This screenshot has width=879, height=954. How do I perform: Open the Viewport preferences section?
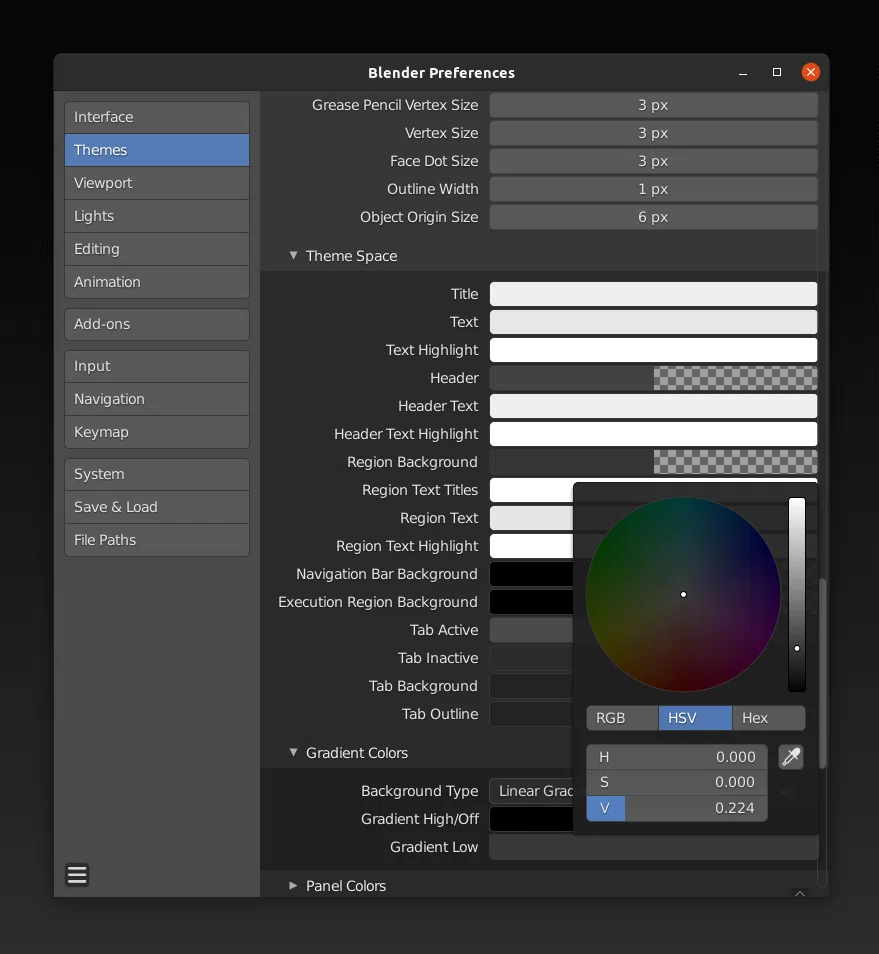tap(157, 183)
